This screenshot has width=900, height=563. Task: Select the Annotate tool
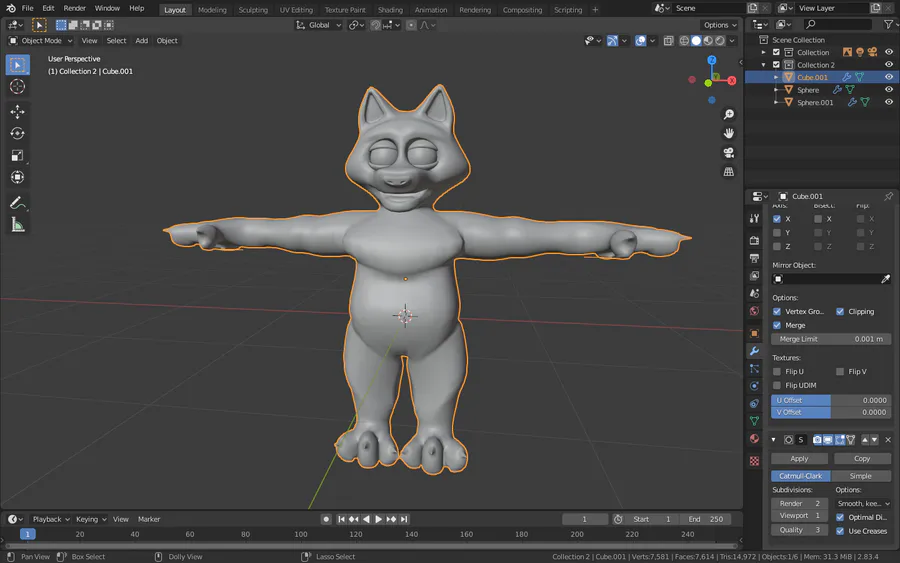17,203
